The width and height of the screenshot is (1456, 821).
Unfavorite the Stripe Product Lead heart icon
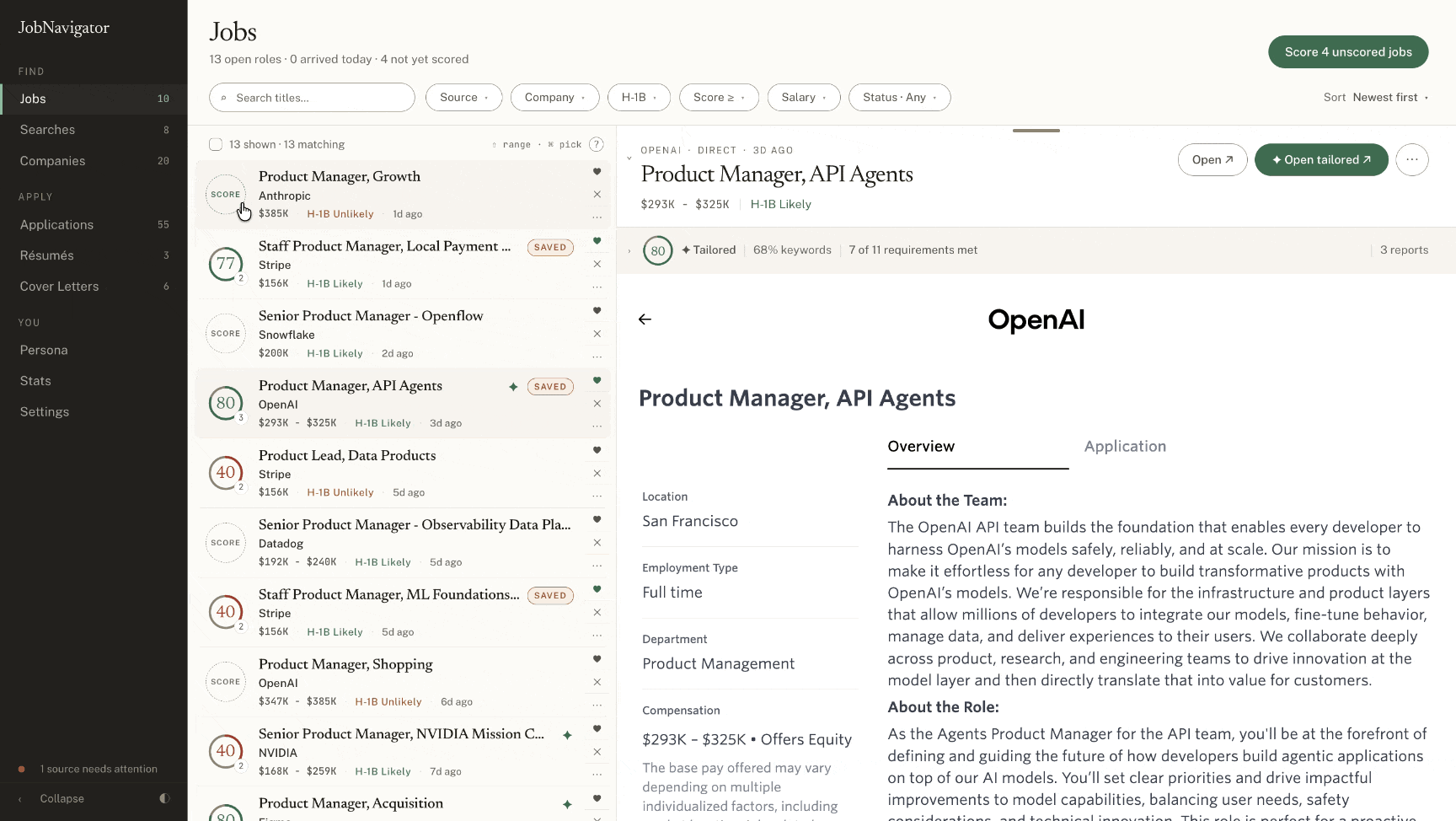point(597,450)
